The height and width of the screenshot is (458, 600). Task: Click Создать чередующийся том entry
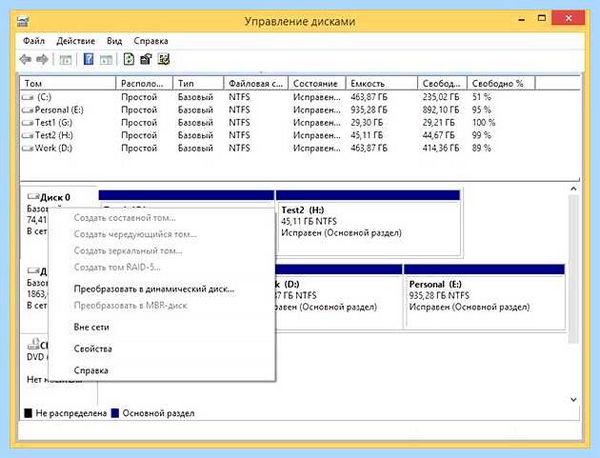(135, 234)
